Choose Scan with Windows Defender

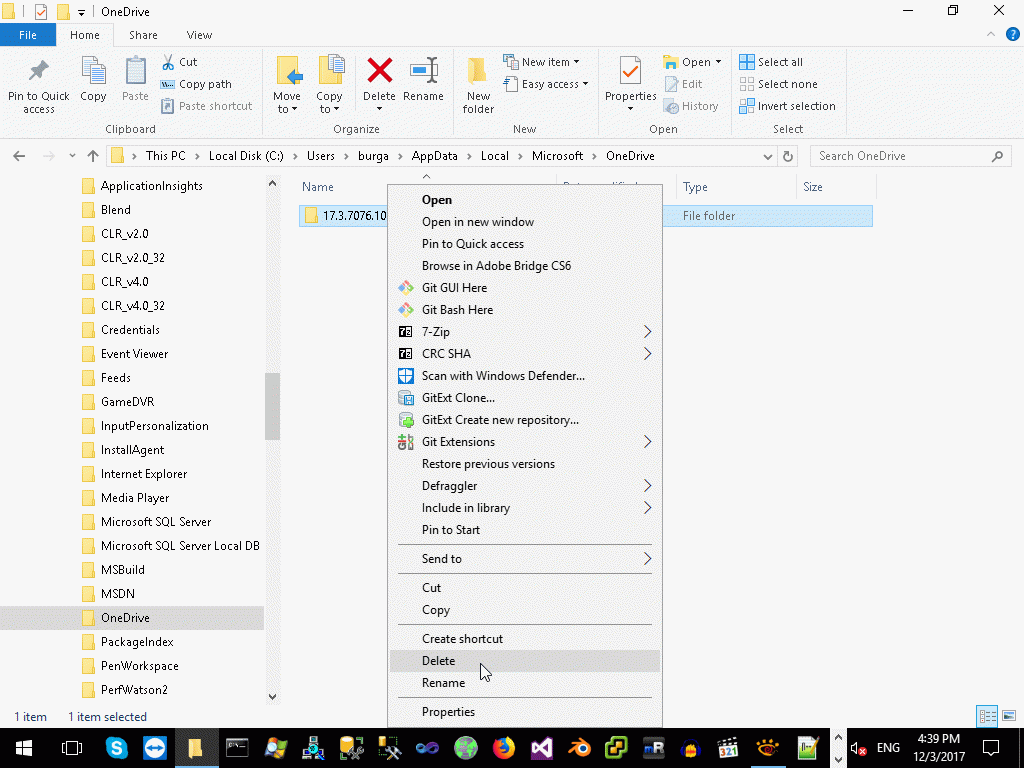[x=524, y=376]
